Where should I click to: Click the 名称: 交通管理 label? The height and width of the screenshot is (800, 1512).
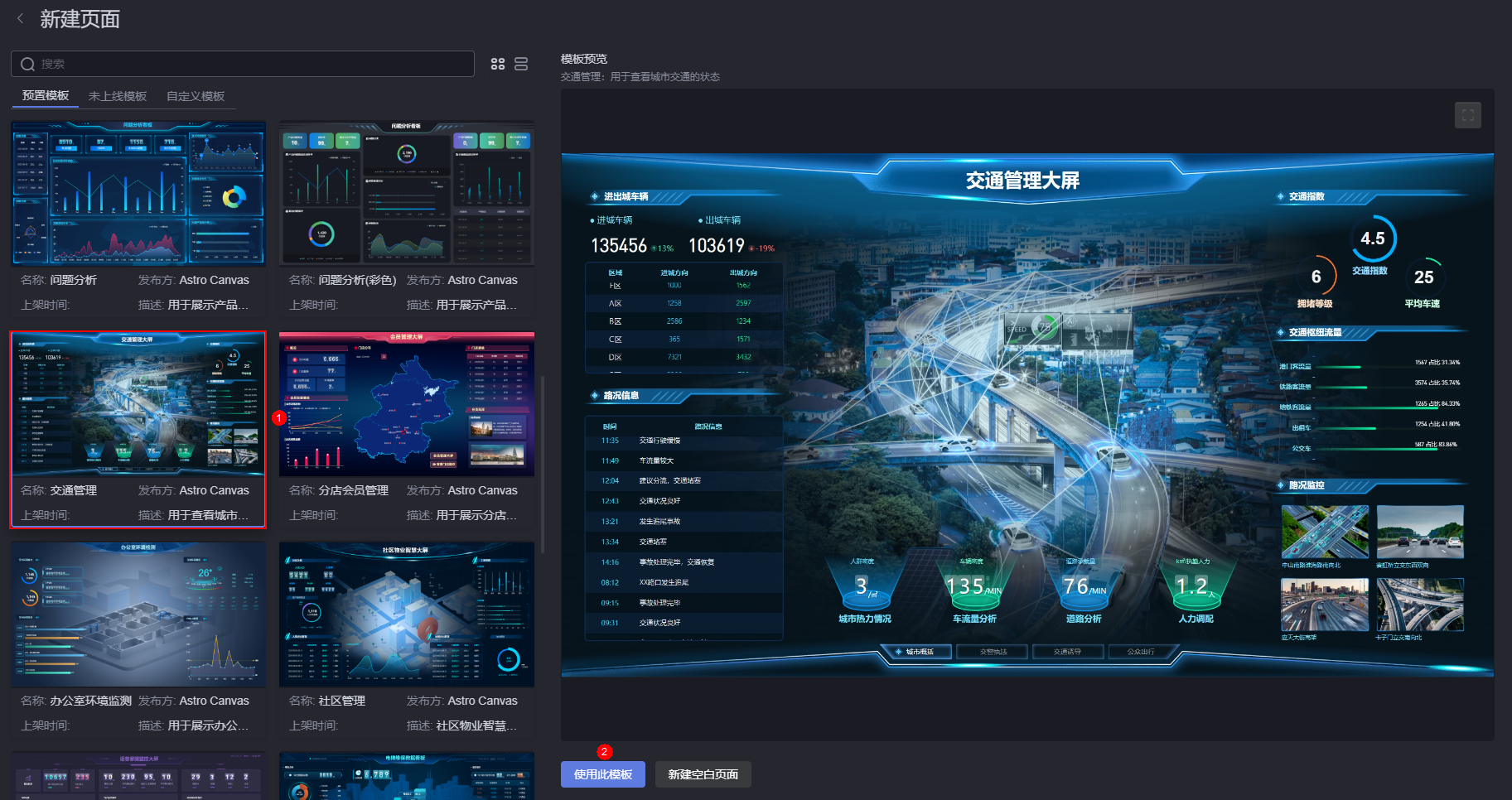pos(59,490)
